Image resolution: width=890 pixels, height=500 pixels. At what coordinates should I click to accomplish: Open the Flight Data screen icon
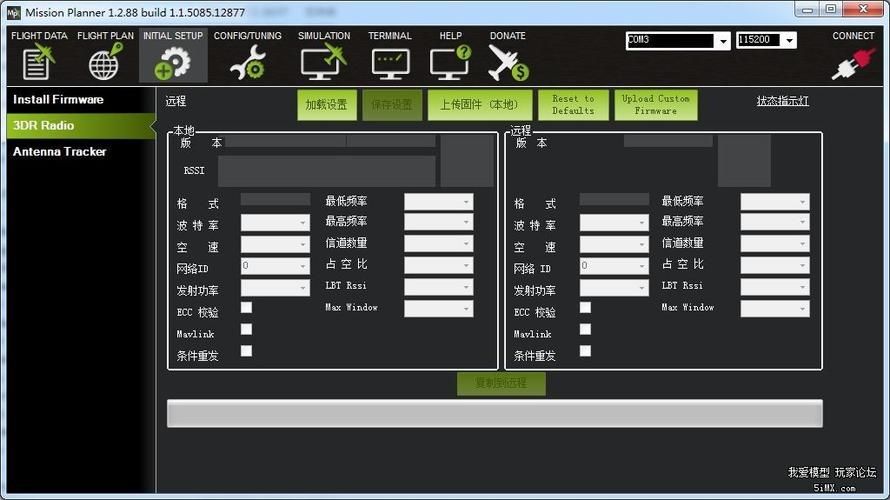tap(38, 62)
